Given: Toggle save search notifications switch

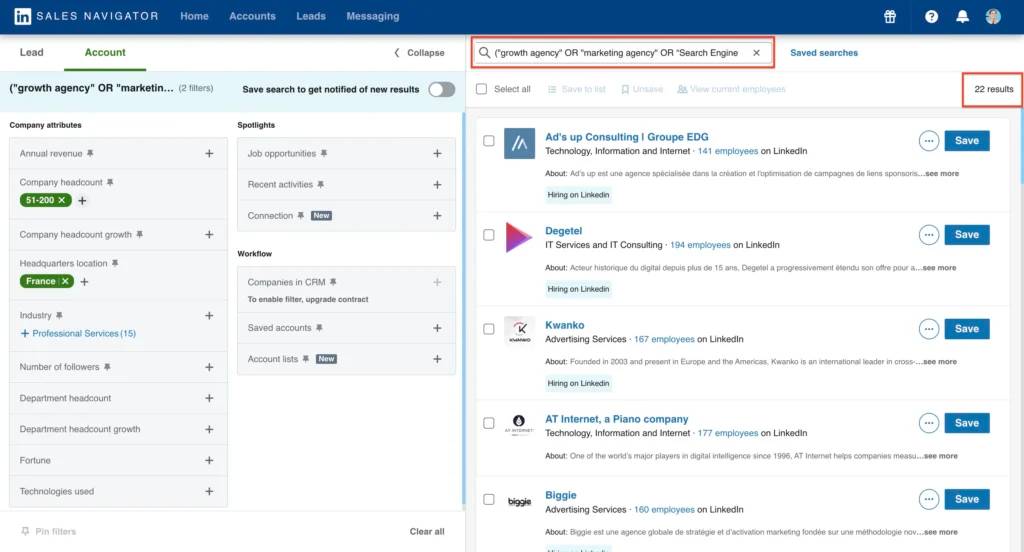Looking at the screenshot, I should [441, 90].
